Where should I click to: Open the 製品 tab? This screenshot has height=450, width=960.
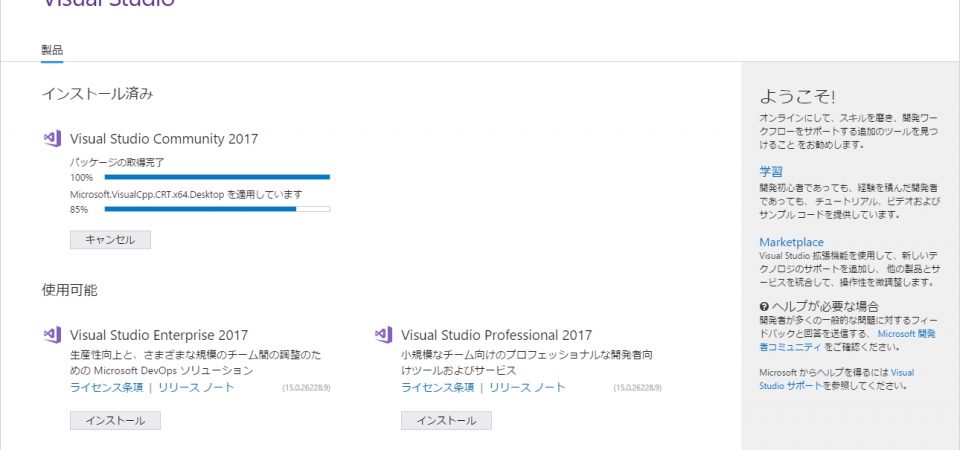(52, 50)
